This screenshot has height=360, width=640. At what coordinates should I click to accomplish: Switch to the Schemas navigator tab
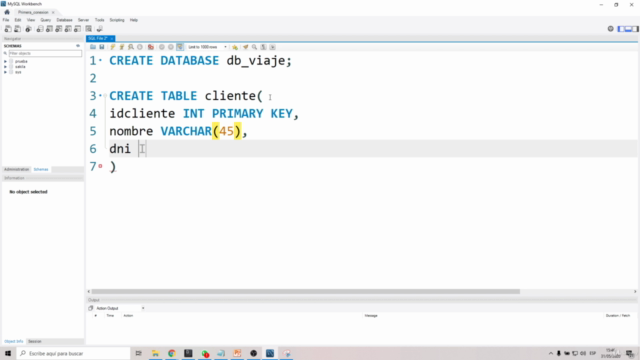[x=41, y=169]
